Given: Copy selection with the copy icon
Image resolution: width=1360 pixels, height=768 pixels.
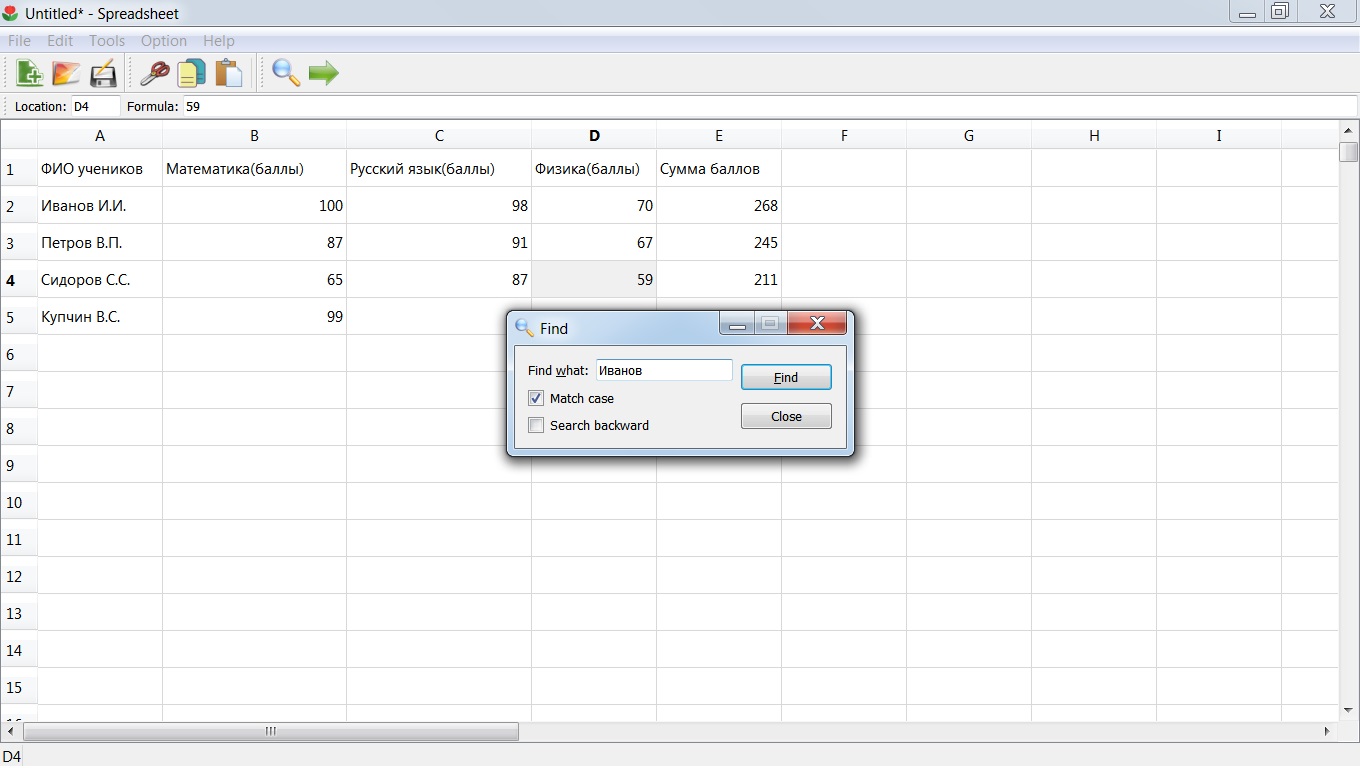Looking at the screenshot, I should click(191, 73).
